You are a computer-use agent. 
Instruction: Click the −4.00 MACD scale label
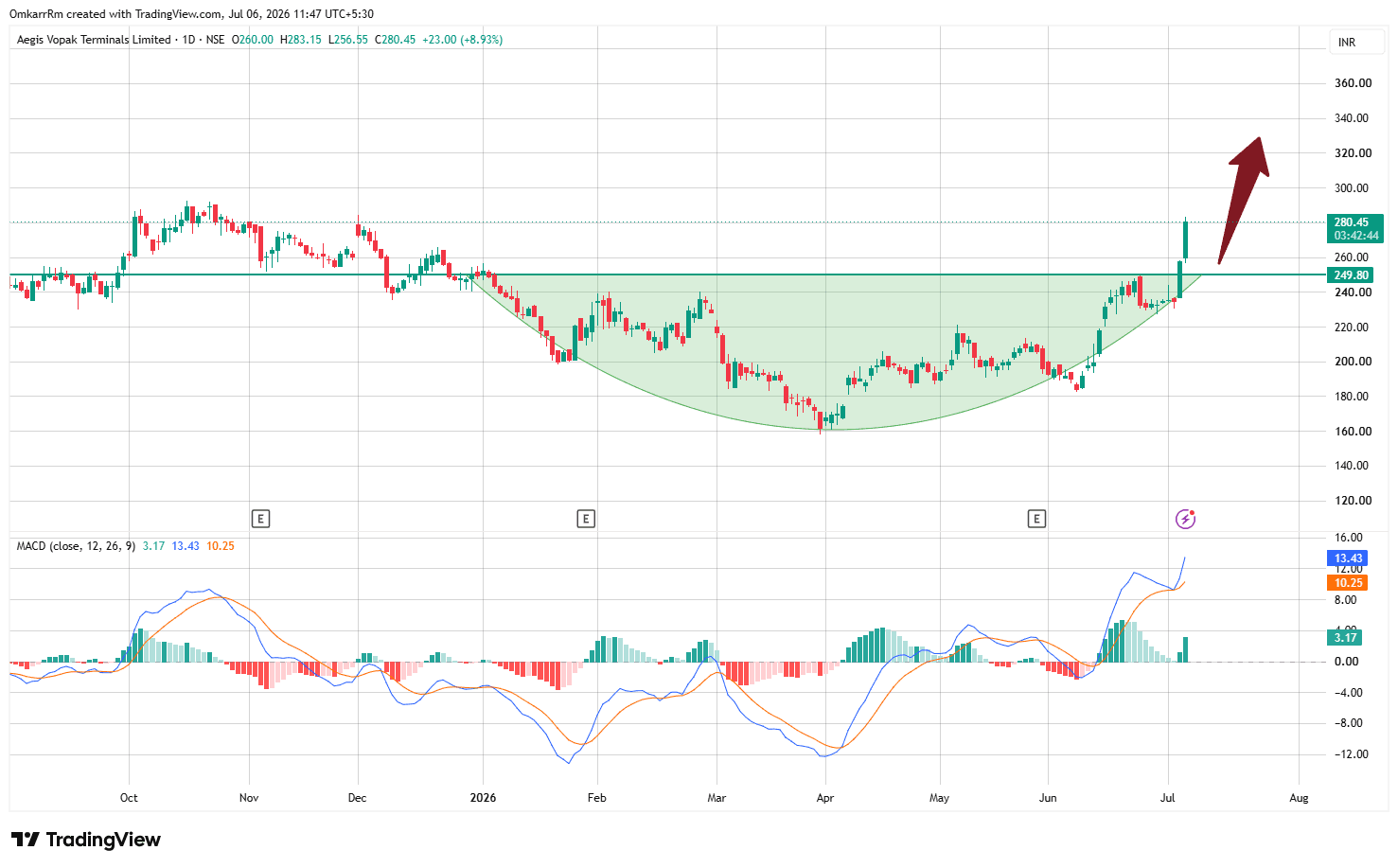pyautogui.click(x=1348, y=693)
